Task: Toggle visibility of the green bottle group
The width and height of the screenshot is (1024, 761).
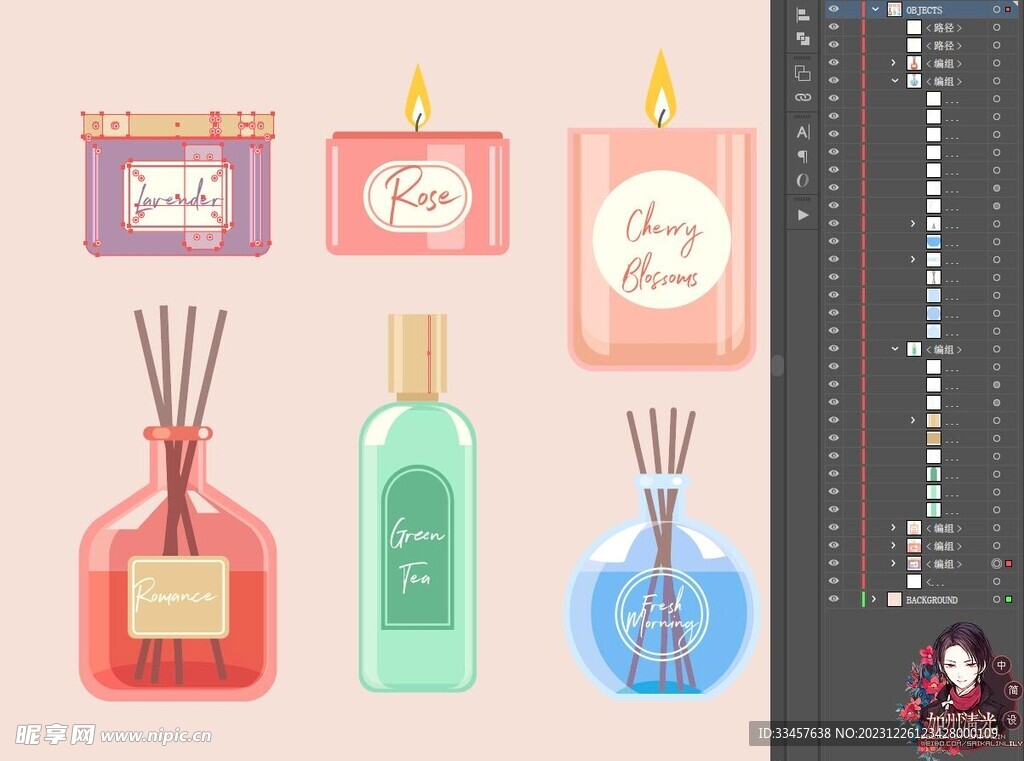Action: pyautogui.click(x=833, y=348)
